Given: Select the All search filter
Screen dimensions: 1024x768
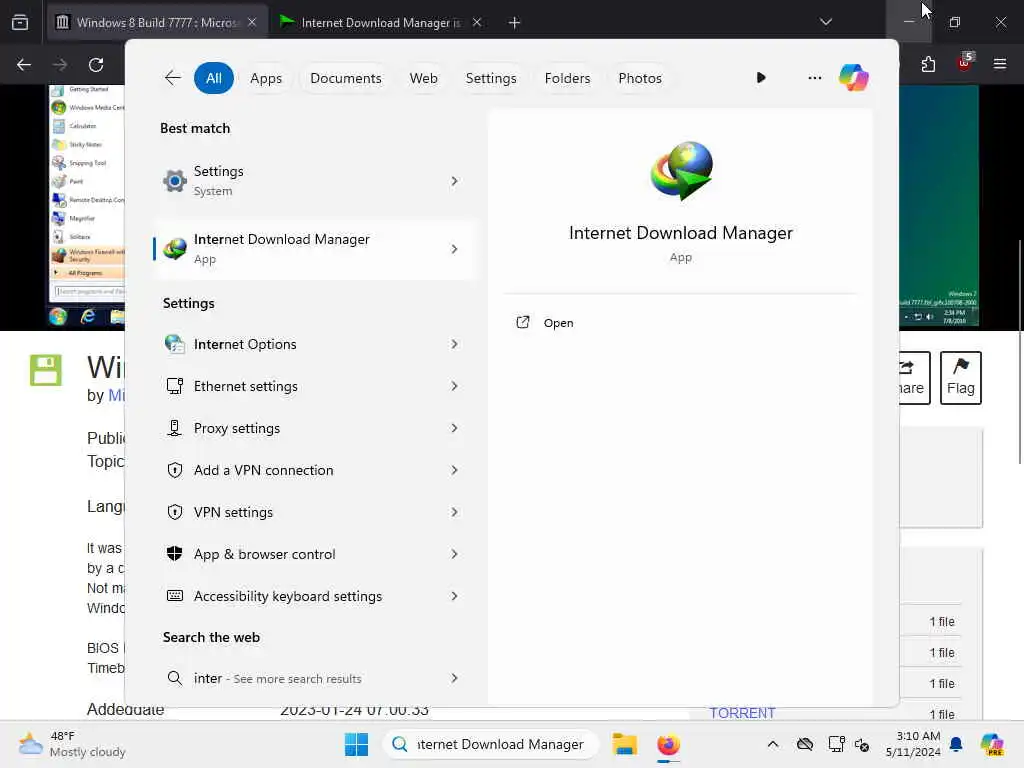Looking at the screenshot, I should point(214,78).
